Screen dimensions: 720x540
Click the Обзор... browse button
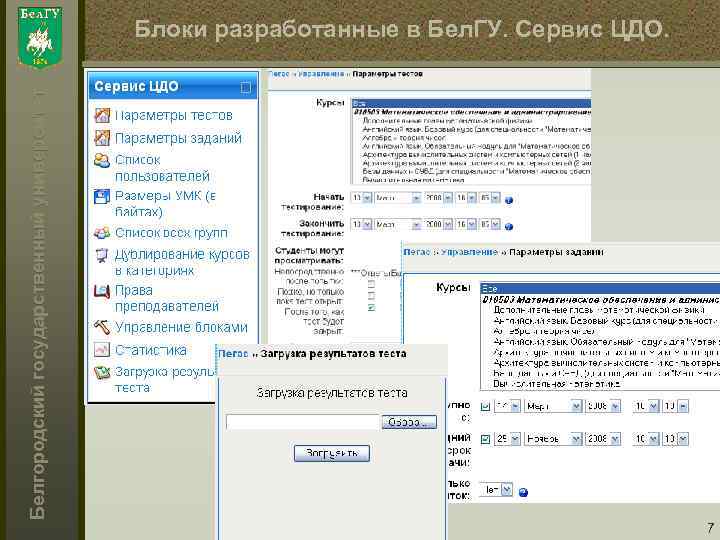tap(409, 422)
